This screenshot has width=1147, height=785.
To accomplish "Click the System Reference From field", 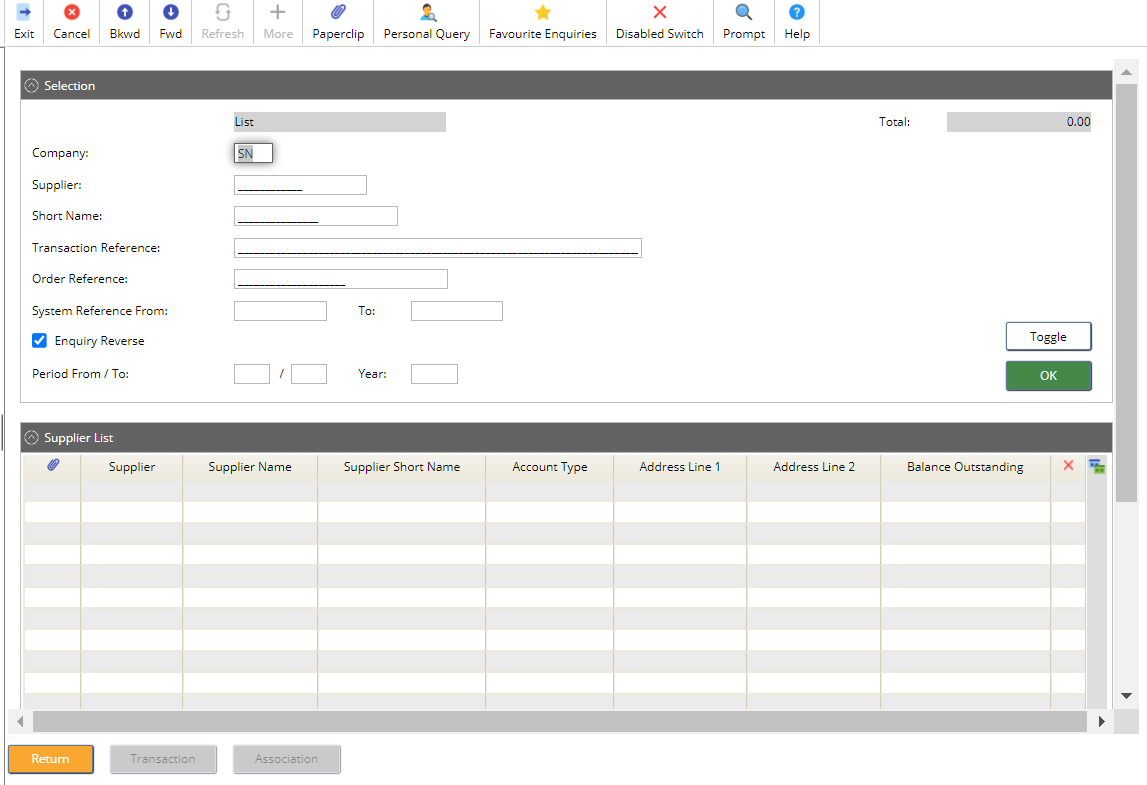I will [280, 311].
